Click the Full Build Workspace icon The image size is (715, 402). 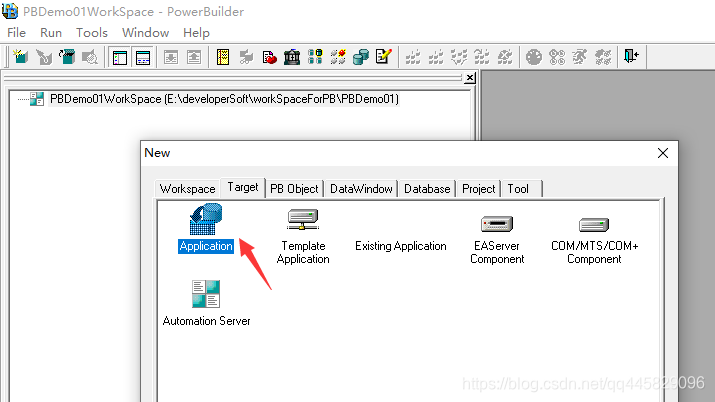(x=436, y=57)
